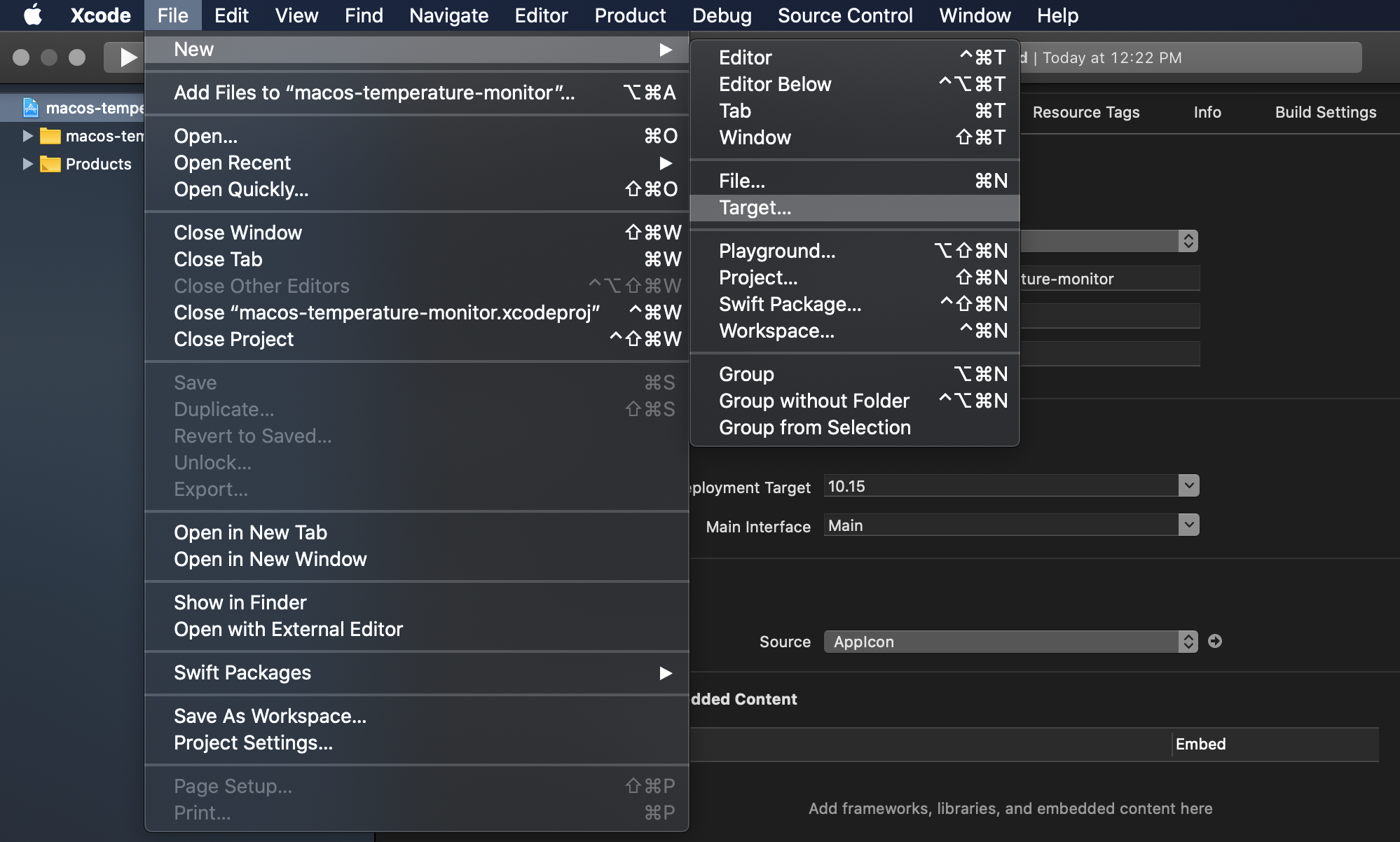Viewport: 1400px width, 842px height.
Task: Open the Product menu
Action: (x=630, y=15)
